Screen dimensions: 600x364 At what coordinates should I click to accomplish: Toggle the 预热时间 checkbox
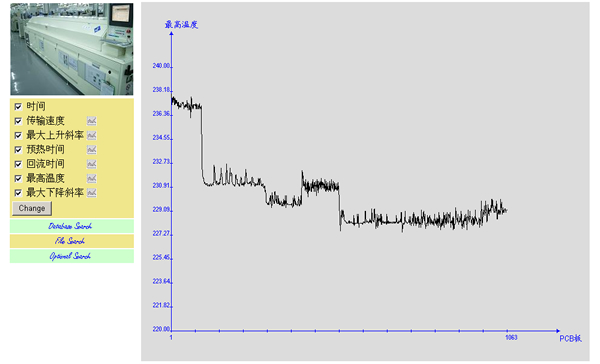[x=18, y=150]
